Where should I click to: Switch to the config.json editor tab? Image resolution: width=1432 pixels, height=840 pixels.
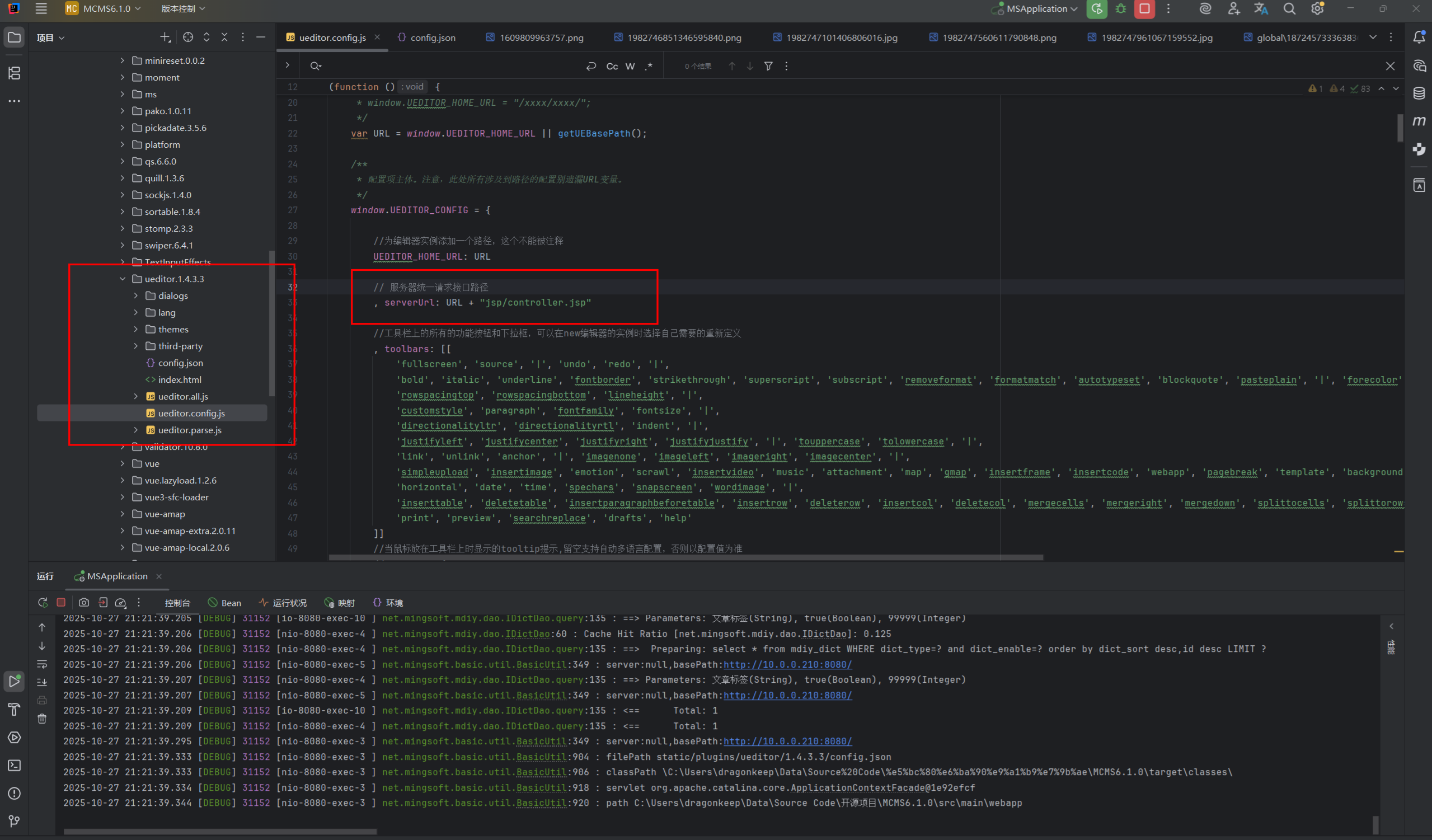click(x=432, y=37)
